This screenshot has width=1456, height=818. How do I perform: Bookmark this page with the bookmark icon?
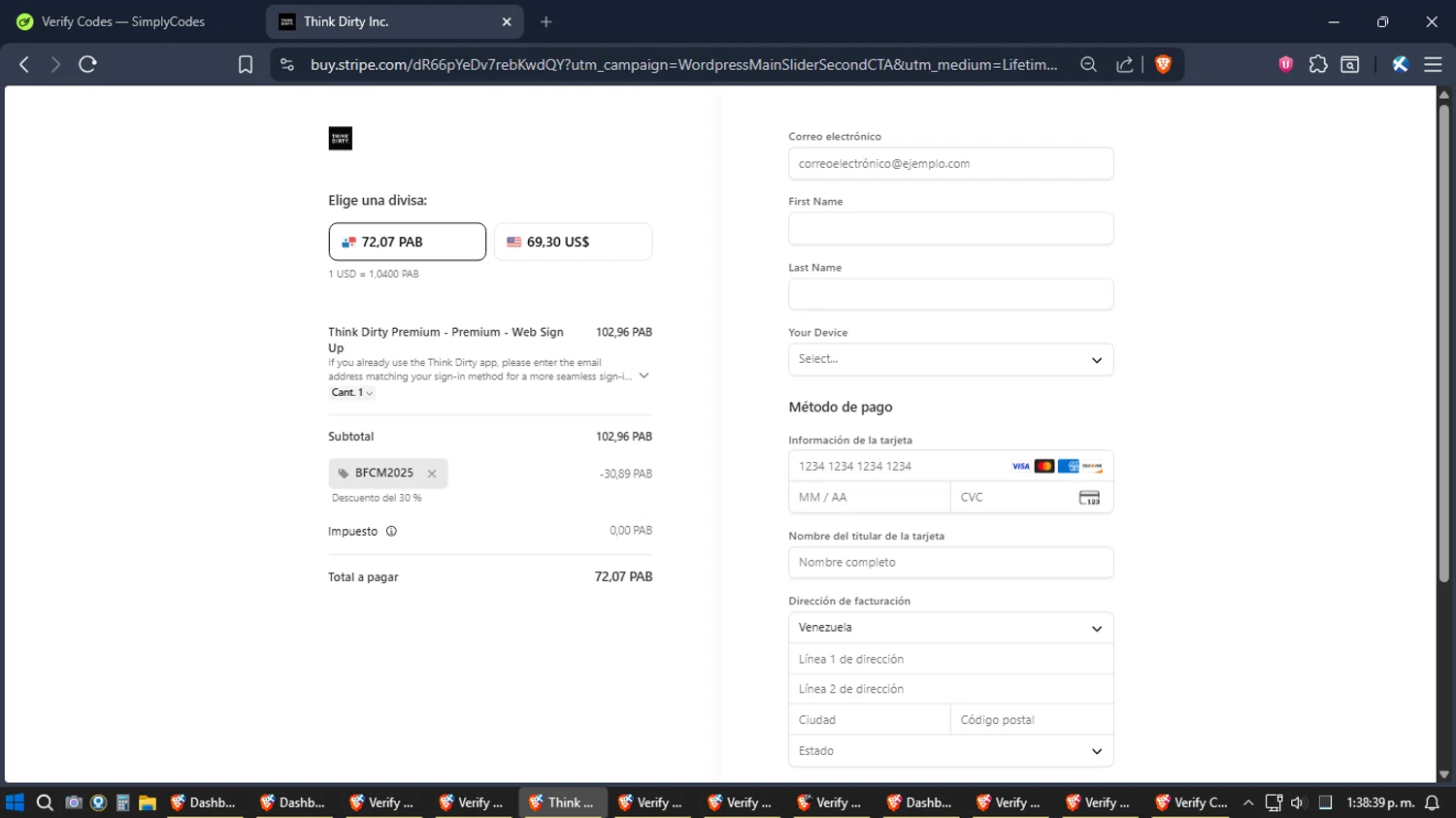click(246, 64)
